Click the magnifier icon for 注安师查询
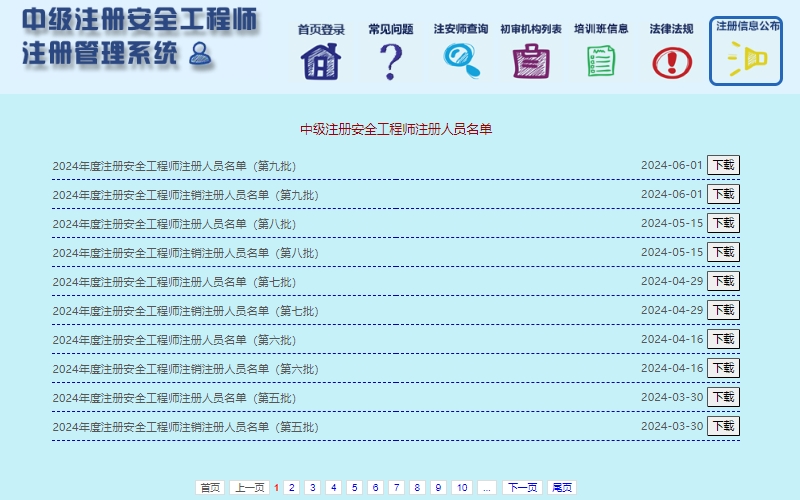This screenshot has width=800, height=500. (x=461, y=61)
